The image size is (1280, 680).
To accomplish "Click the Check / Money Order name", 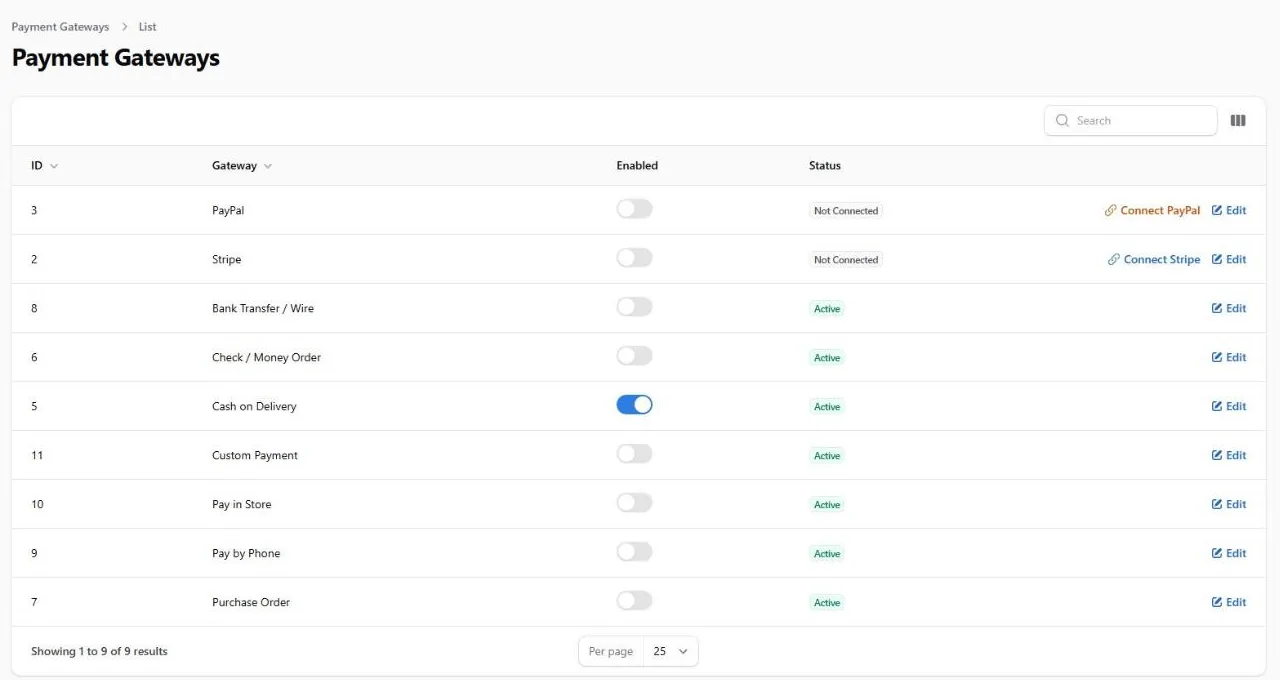I will 266,358.
